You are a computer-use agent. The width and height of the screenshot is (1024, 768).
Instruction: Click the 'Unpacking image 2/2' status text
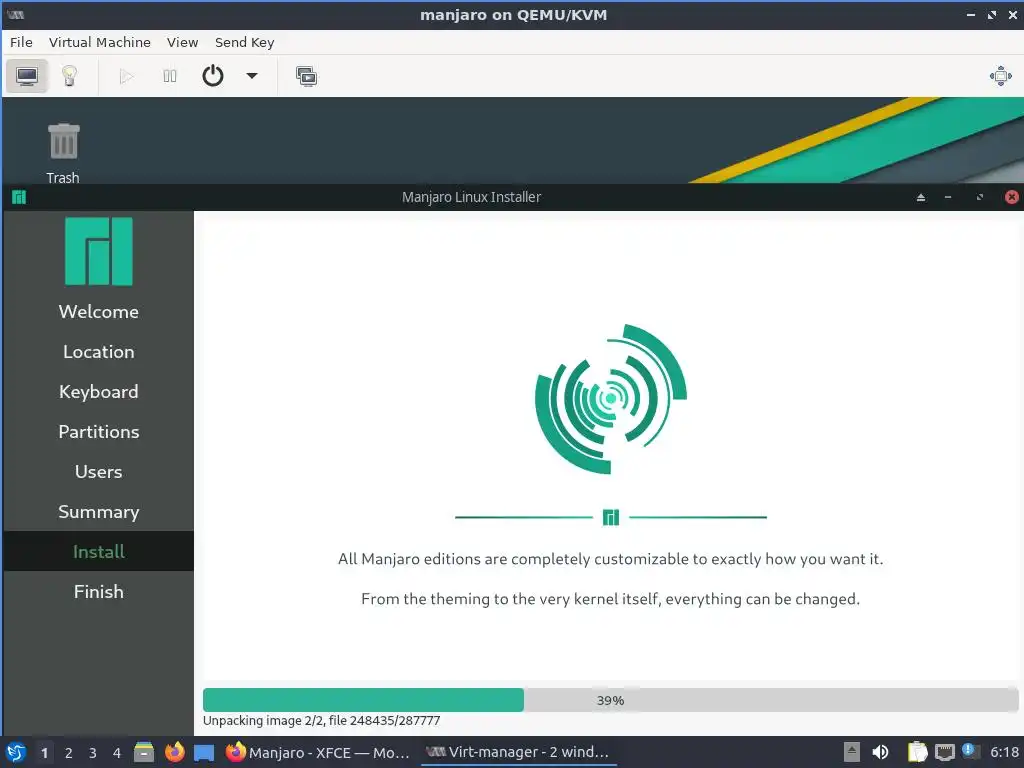click(x=321, y=720)
